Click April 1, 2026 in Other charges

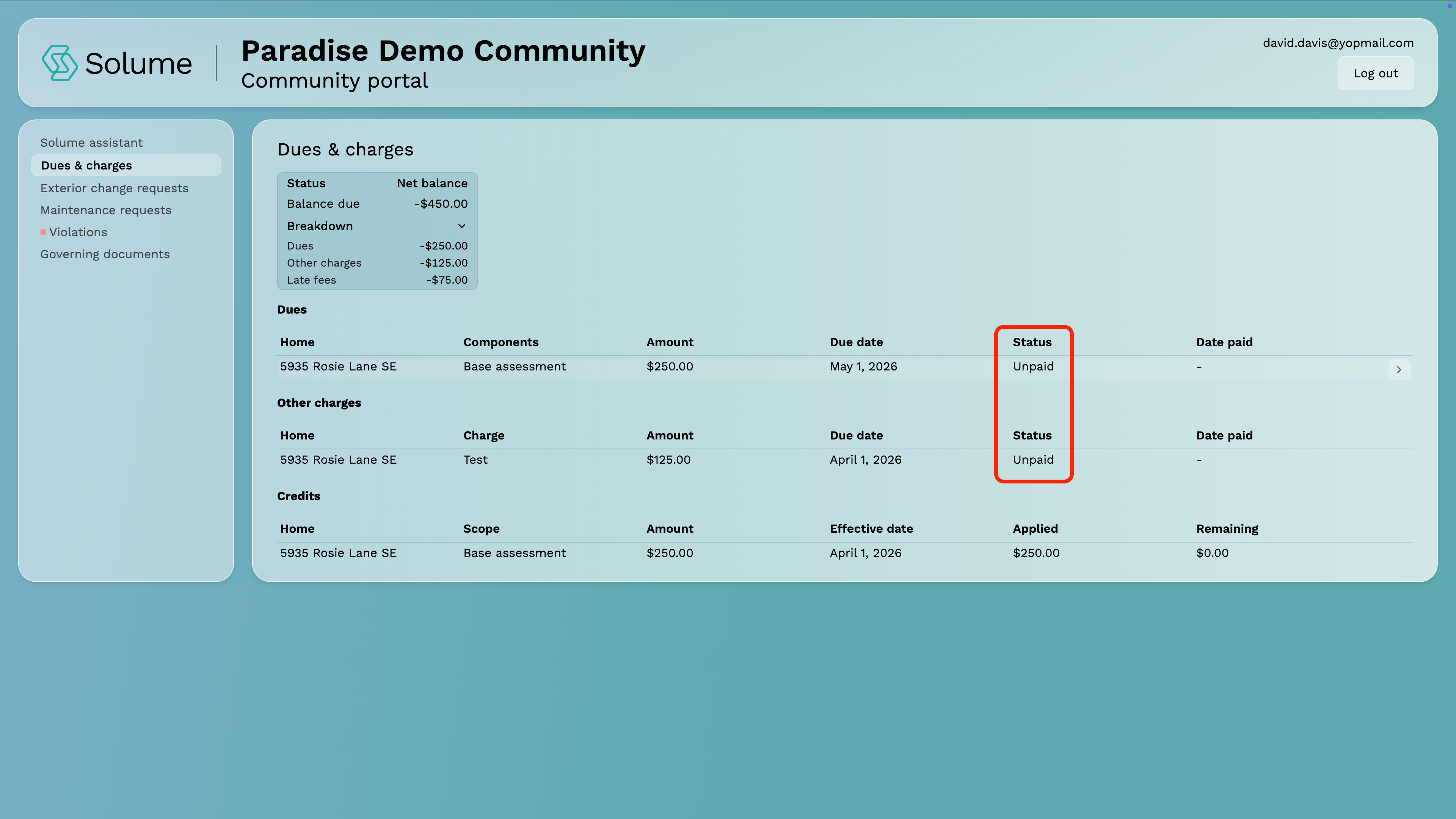(865, 460)
